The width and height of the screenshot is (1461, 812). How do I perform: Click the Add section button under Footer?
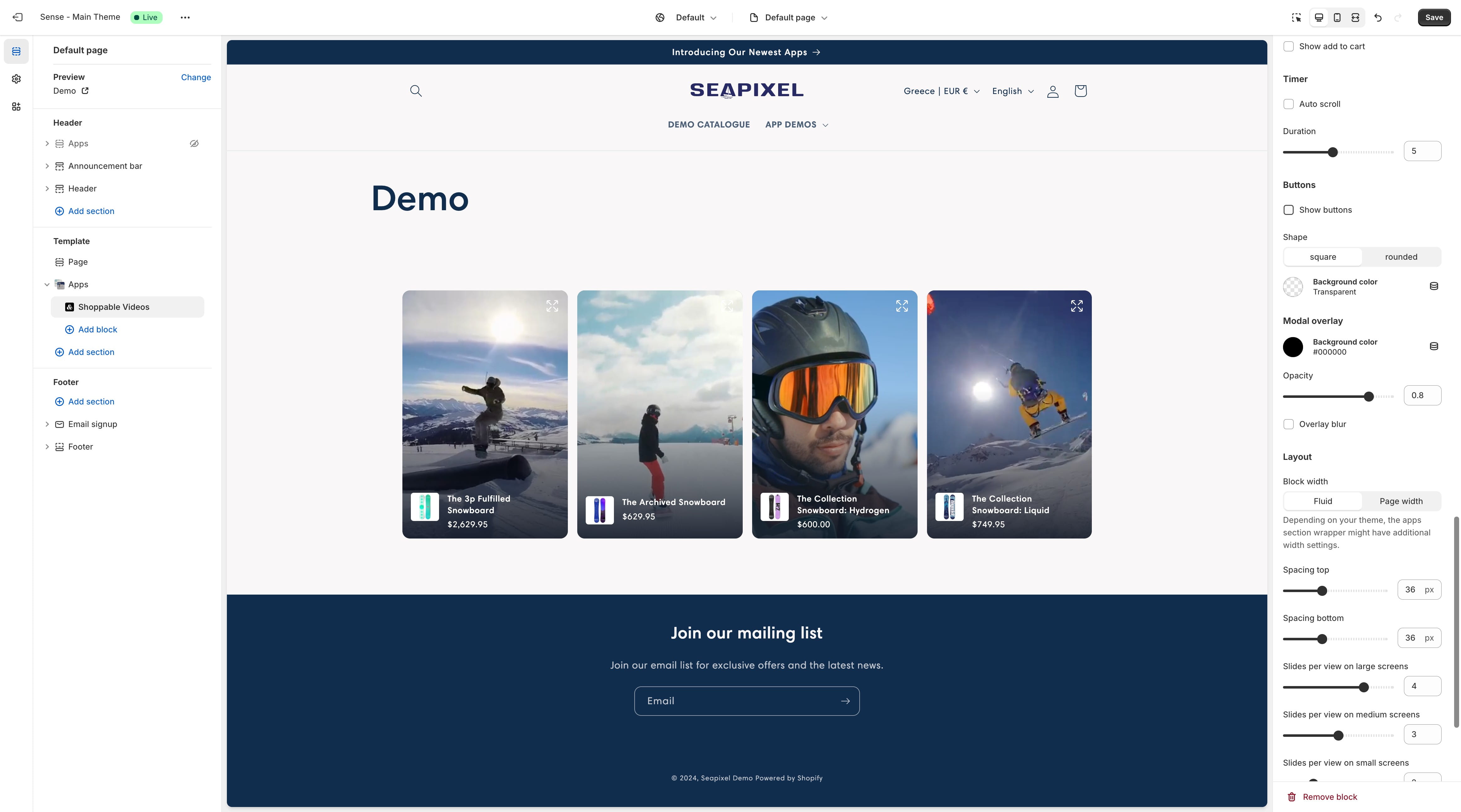coord(91,401)
